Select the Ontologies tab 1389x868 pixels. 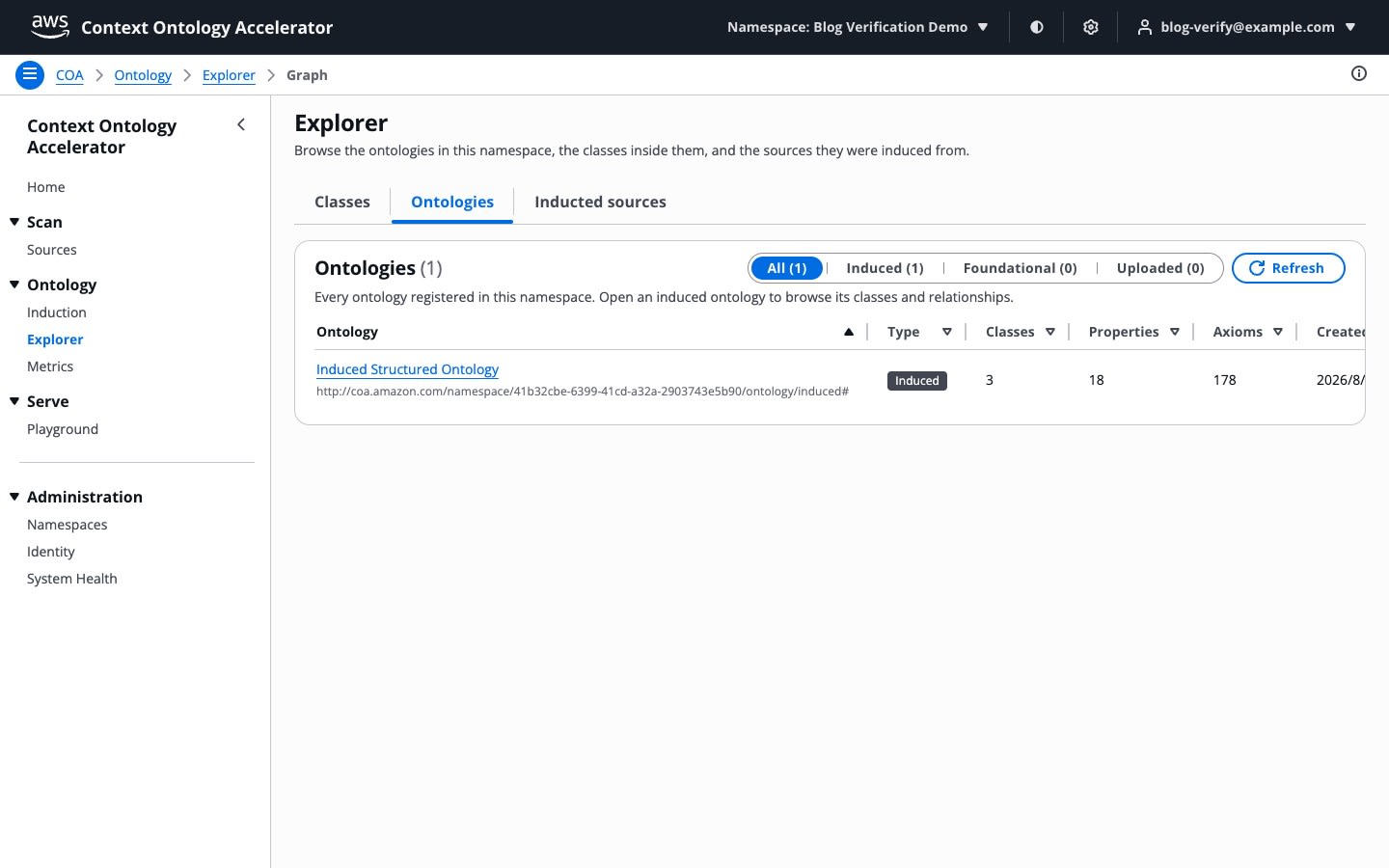pos(452,202)
